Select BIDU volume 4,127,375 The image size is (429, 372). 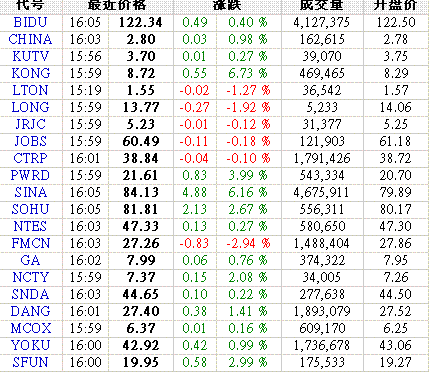point(322,22)
